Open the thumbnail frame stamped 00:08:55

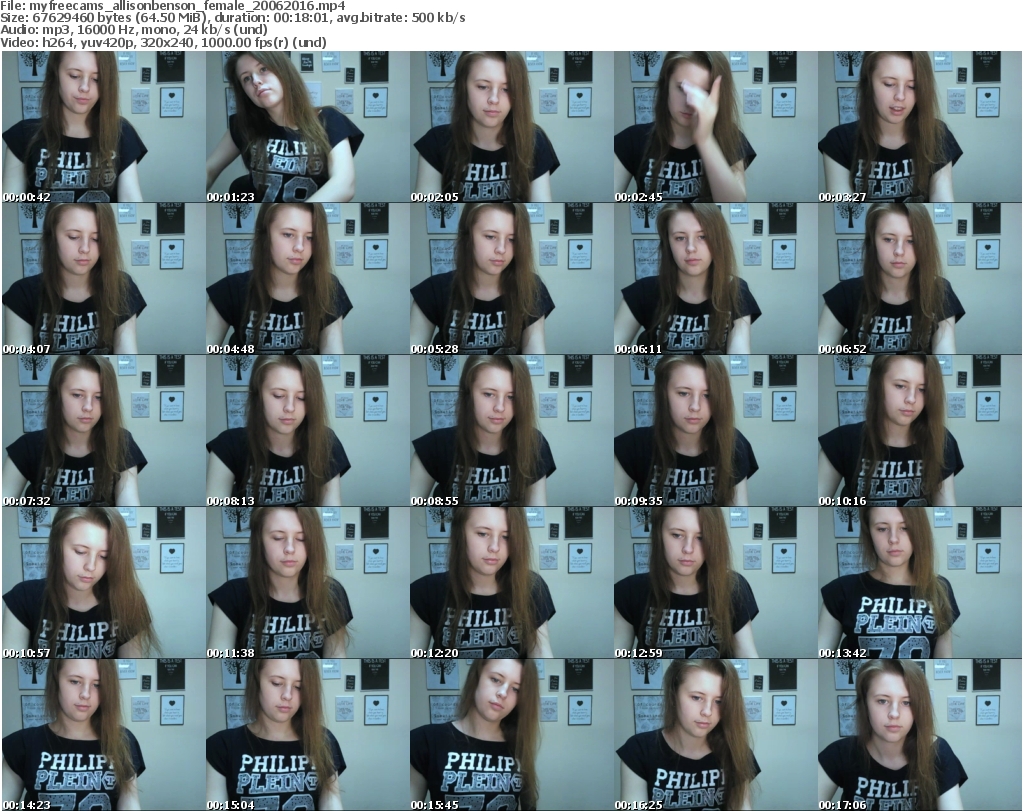pyautogui.click(x=511, y=431)
